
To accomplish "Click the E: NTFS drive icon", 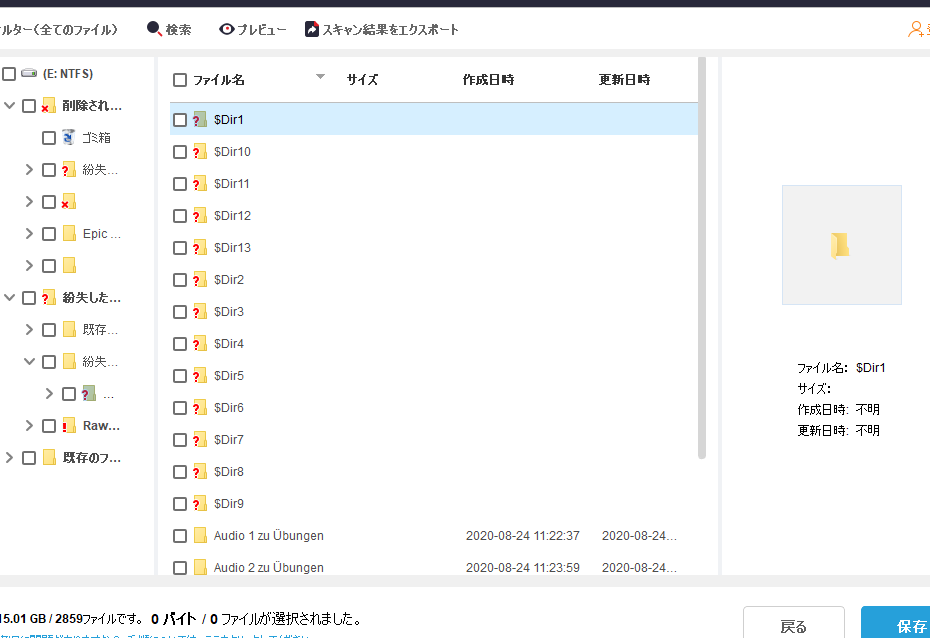I will 29,74.
